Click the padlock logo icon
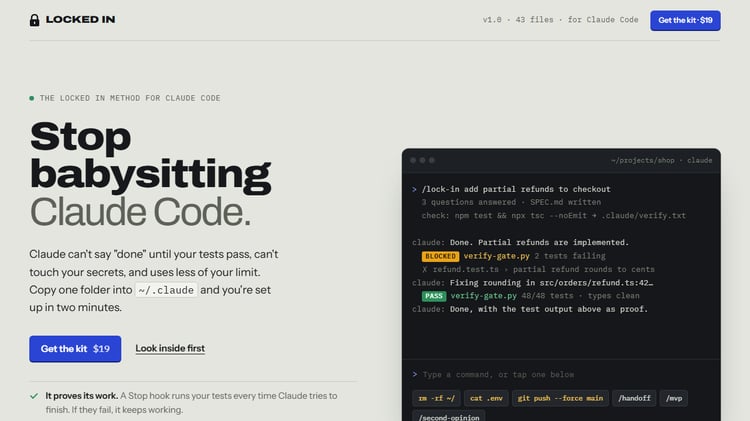This screenshot has height=421, width=750. 34,20
